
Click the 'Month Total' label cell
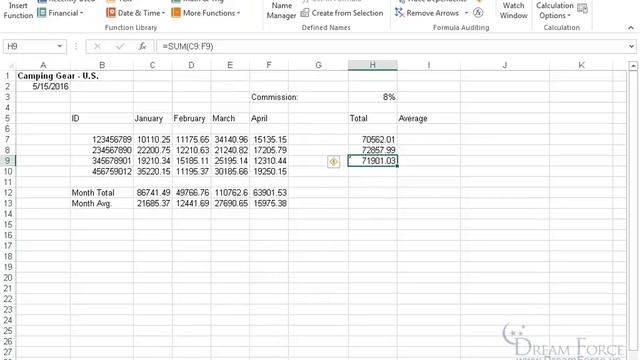[x=102, y=193]
